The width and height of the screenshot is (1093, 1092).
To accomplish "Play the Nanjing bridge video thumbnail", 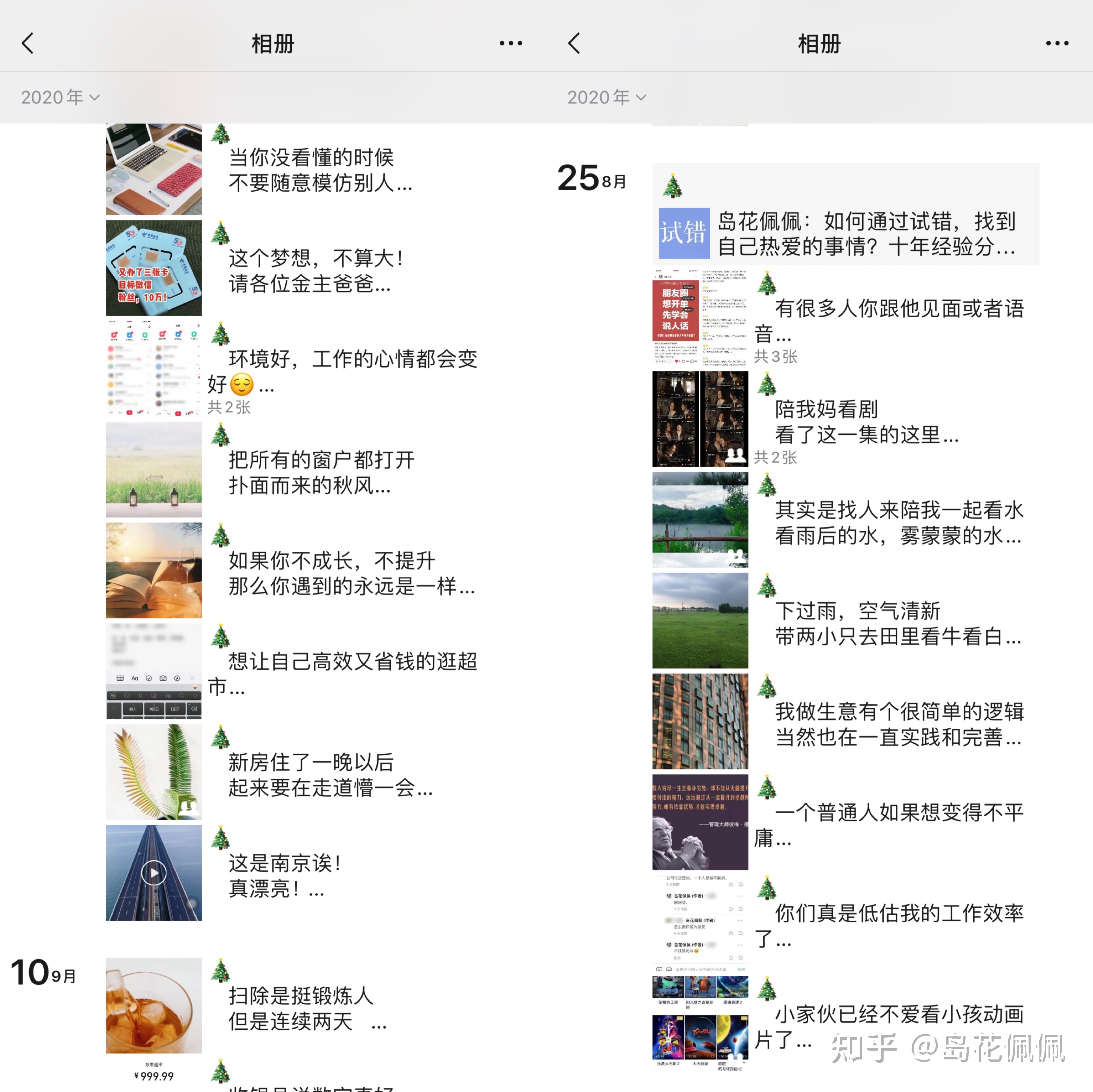I will pyautogui.click(x=154, y=873).
